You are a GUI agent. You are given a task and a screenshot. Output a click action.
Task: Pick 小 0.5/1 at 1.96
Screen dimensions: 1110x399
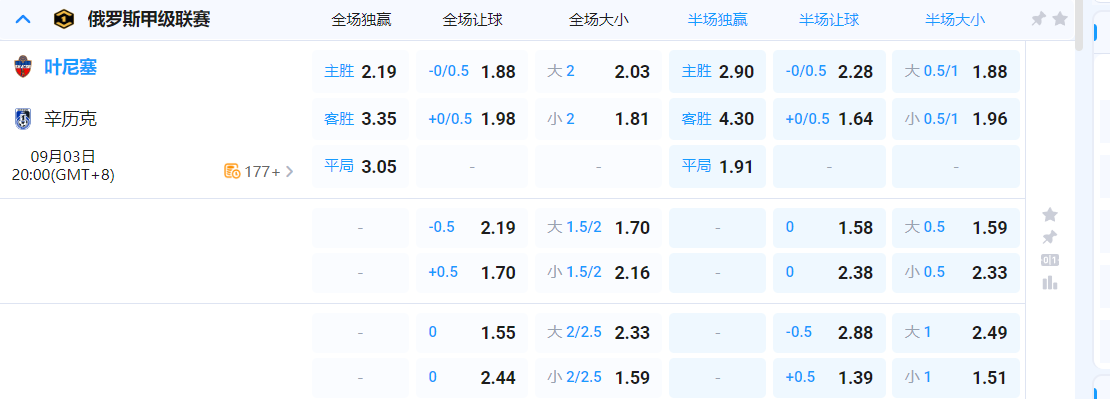956,119
